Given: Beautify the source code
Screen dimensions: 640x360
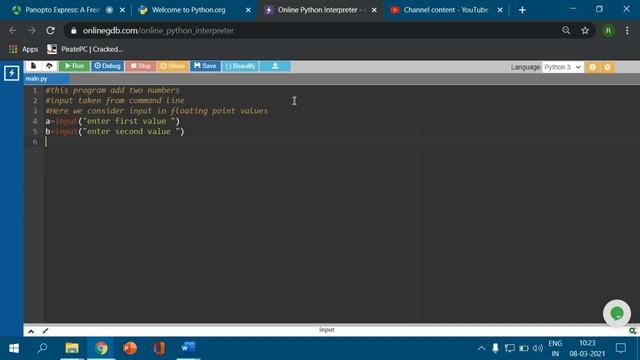Looking at the screenshot, I should (240, 66).
